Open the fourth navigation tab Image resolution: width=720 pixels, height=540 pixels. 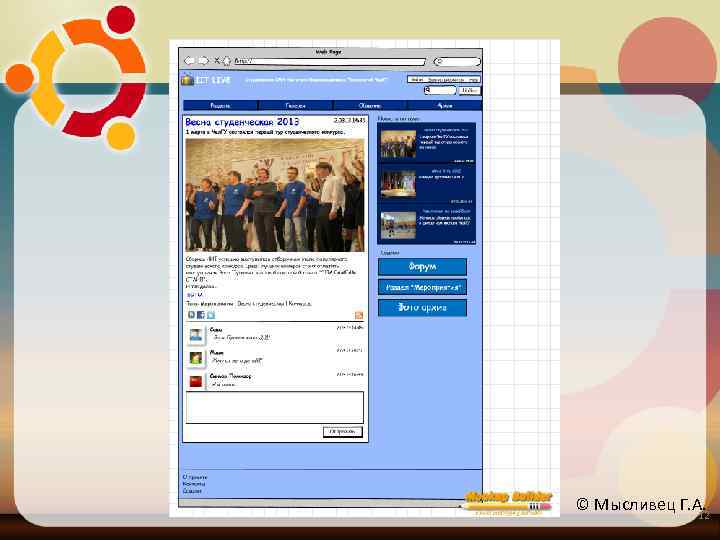click(x=444, y=106)
